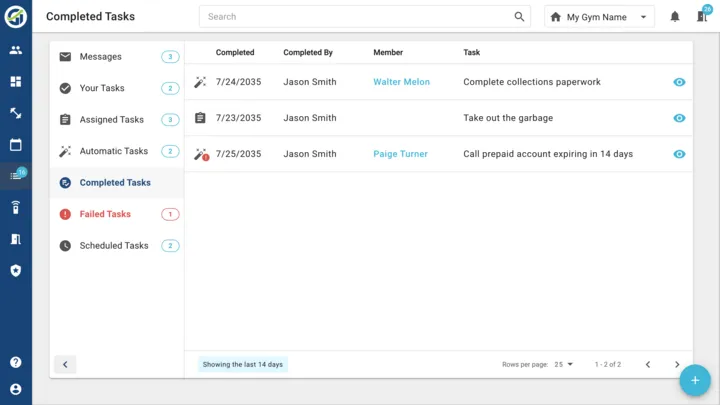Open the My Gym Name dropdown
This screenshot has height=405, width=720.
(599, 17)
